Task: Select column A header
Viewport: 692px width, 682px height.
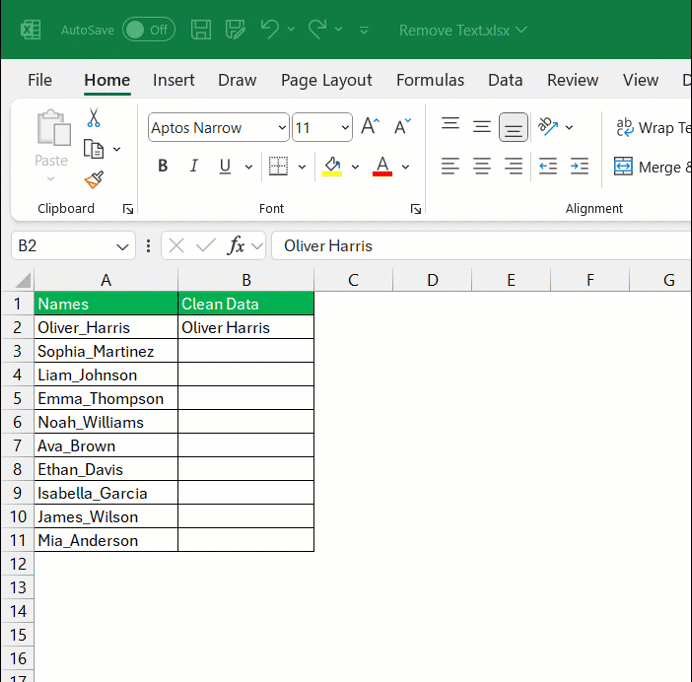Action: click(x=106, y=280)
